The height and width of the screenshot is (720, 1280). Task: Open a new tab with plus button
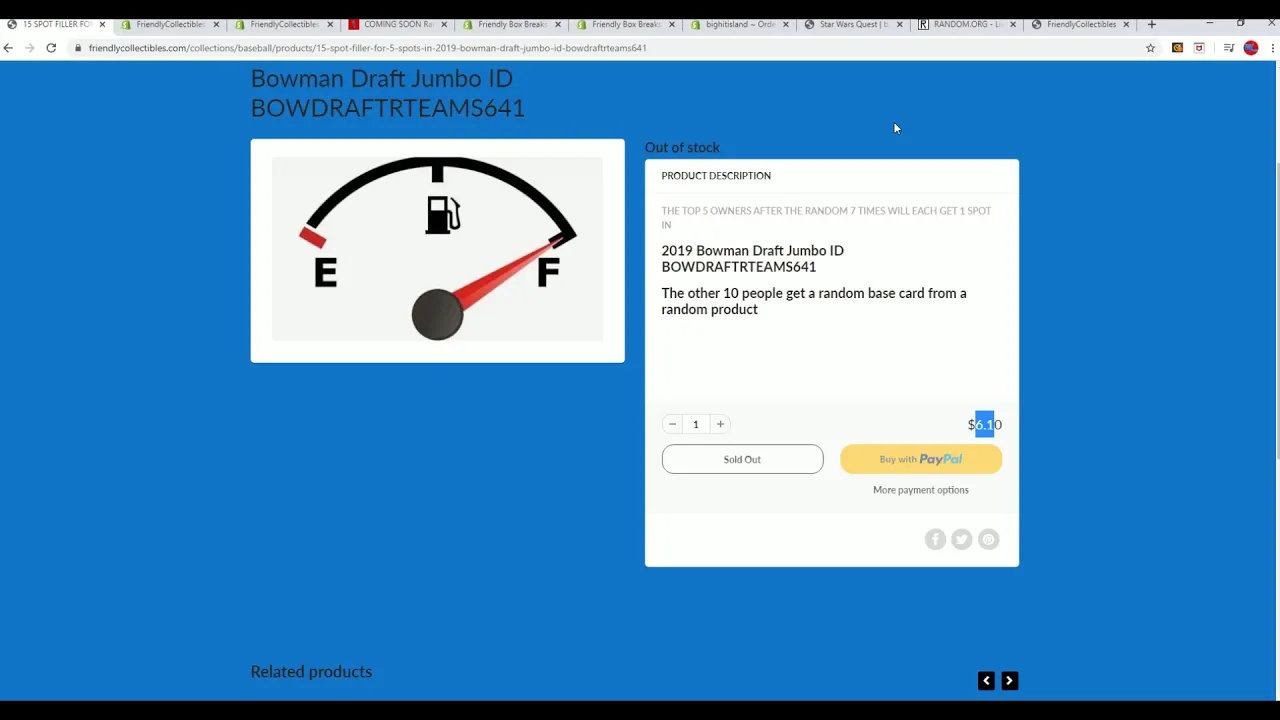pos(1151,24)
